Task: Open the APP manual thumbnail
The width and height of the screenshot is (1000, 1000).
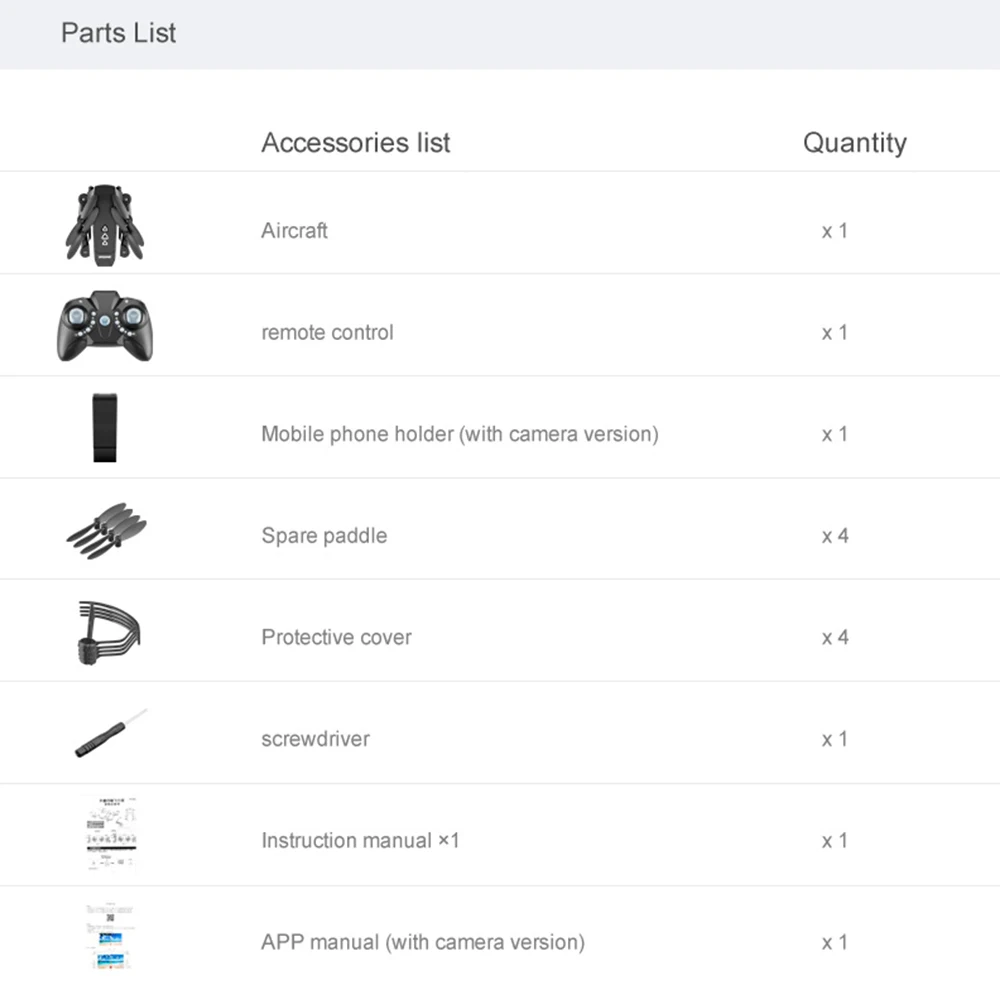Action: pos(110,937)
